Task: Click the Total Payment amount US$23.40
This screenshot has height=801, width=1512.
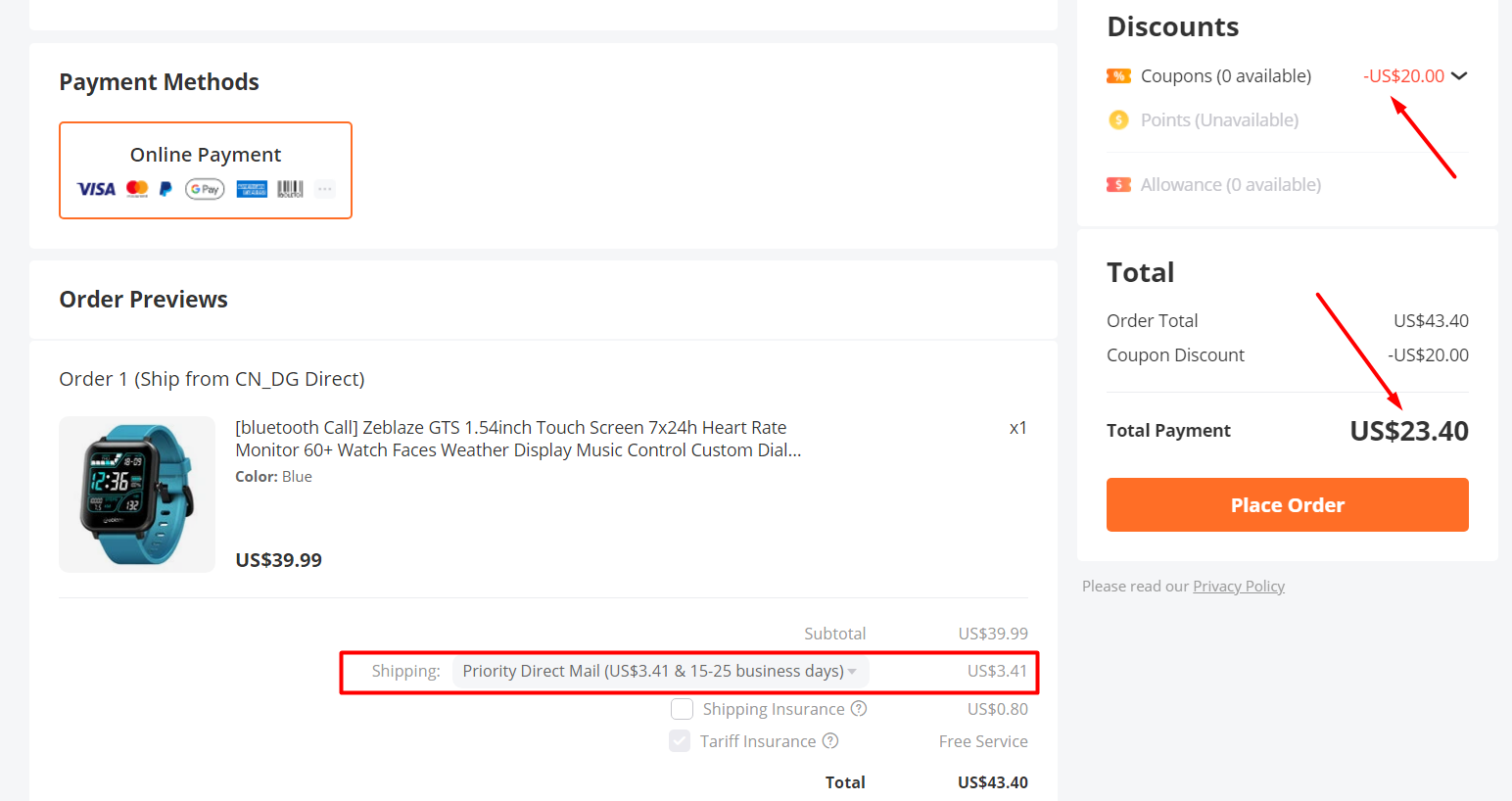Action: tap(1409, 431)
